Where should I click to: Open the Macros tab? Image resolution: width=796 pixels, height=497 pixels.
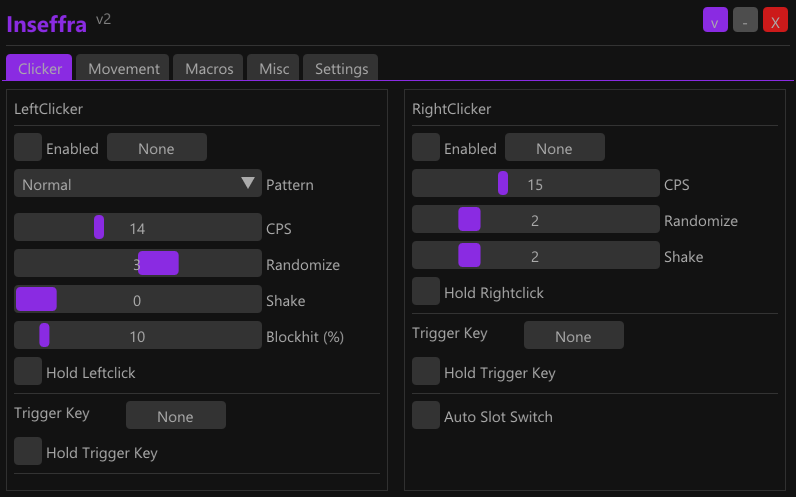coord(209,68)
